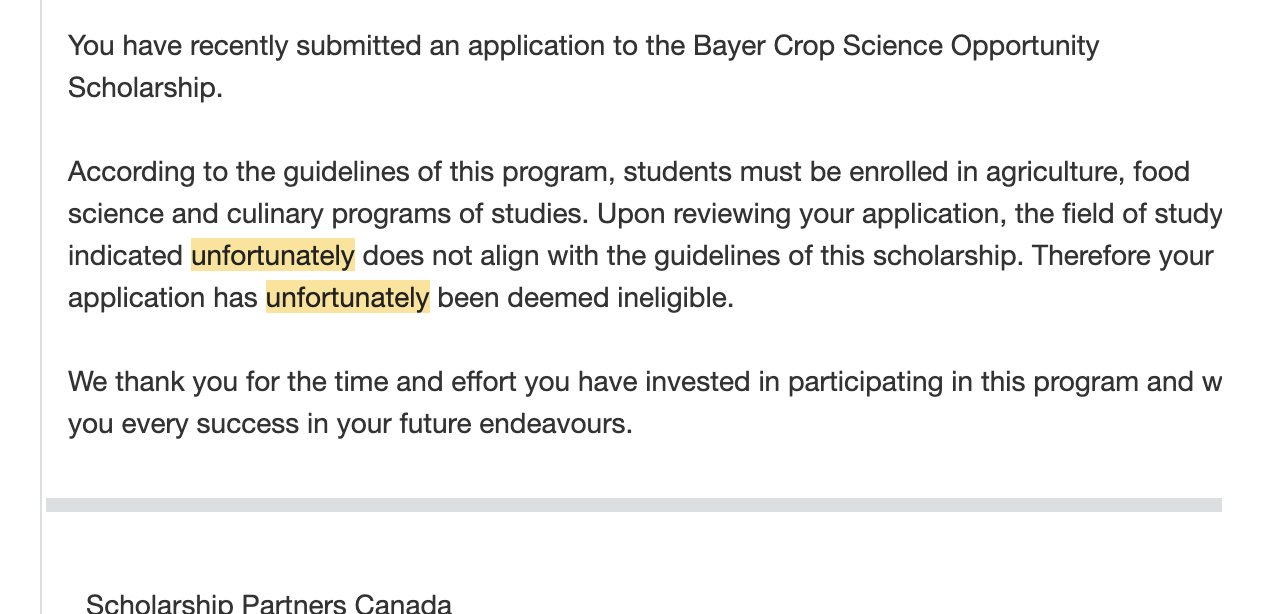Click highlighted "unfortunately" right after "indicated"
The height and width of the screenshot is (614, 1264).
click(x=272, y=256)
